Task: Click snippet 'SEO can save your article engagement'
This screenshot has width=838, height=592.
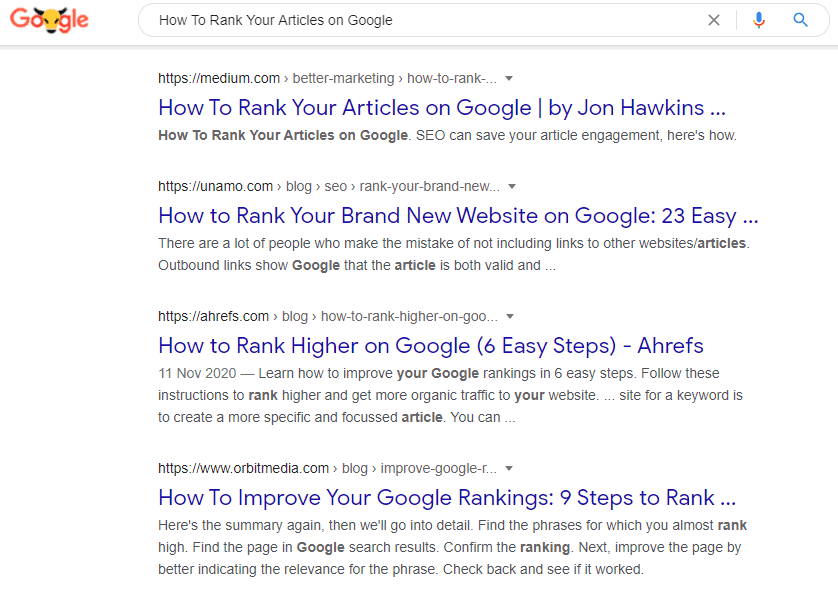Action: [x=537, y=135]
